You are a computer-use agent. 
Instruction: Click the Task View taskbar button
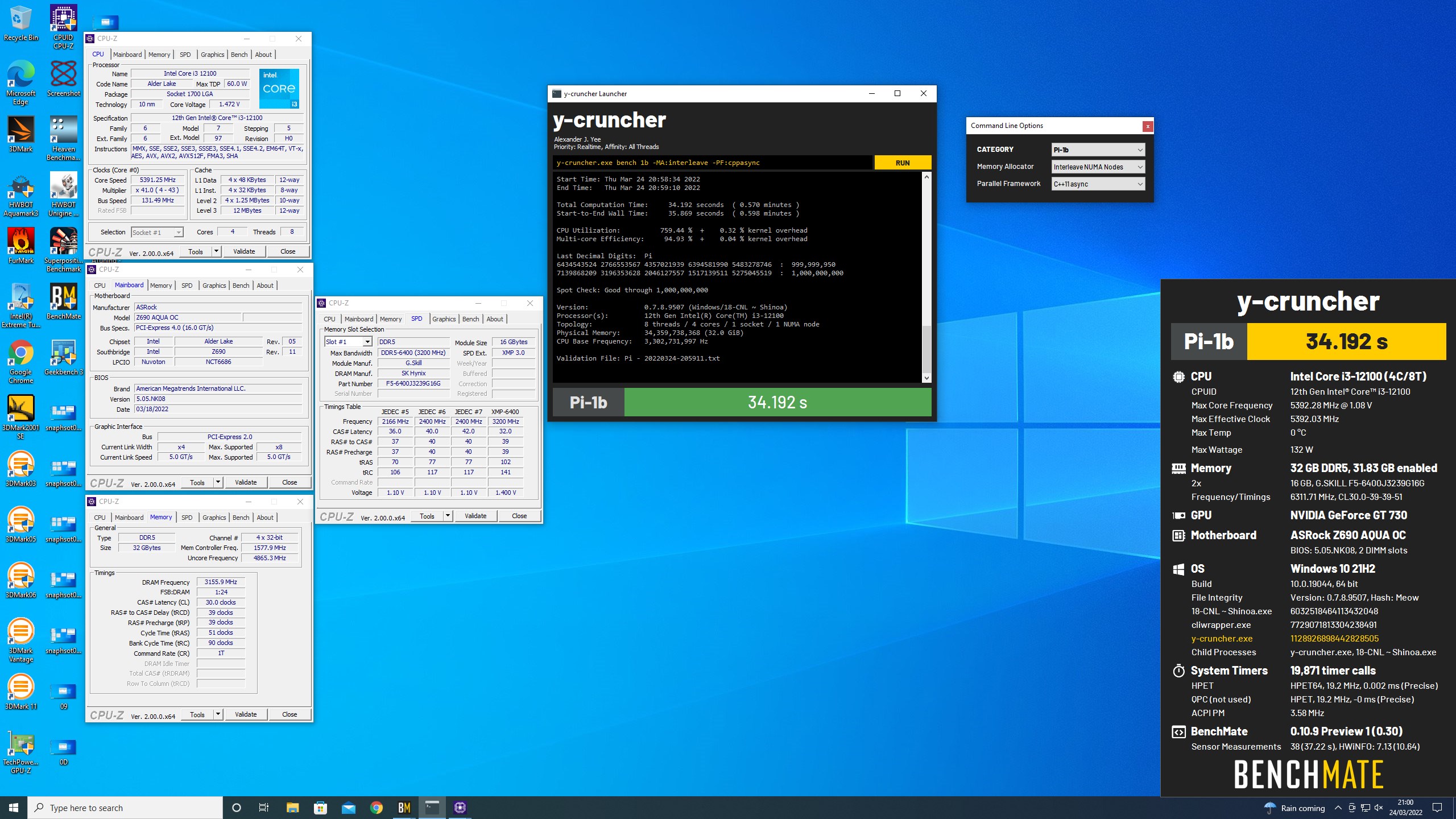264,808
